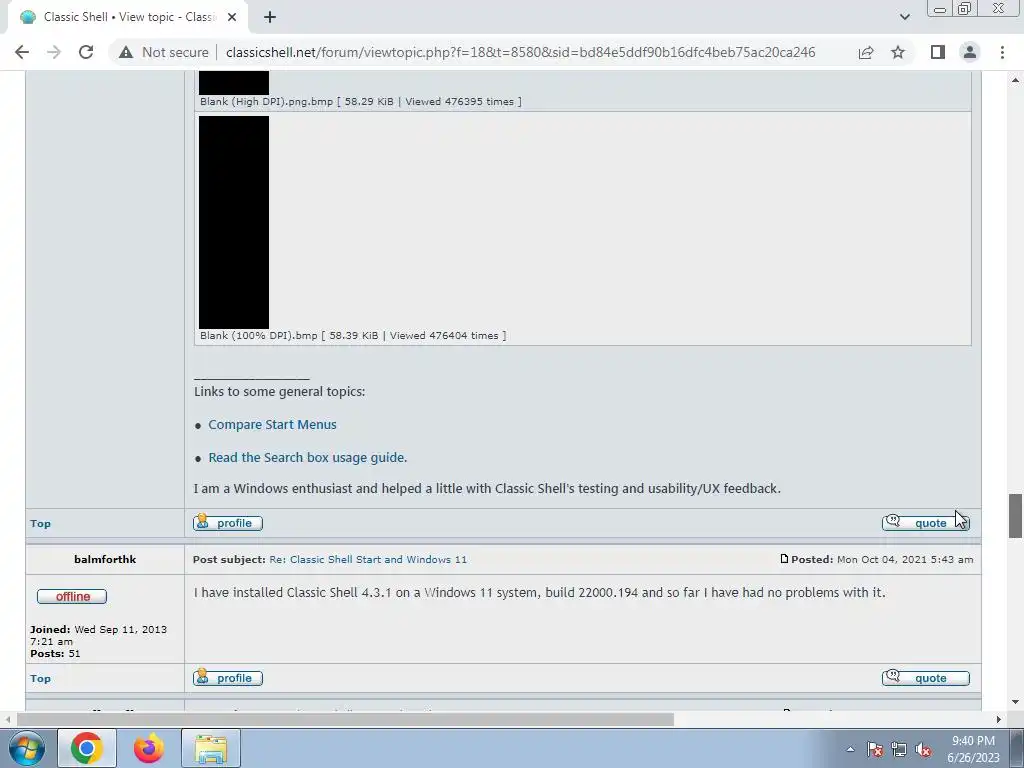The width and height of the screenshot is (1024, 768).
Task: Open the network status tray icon
Action: 899,749
